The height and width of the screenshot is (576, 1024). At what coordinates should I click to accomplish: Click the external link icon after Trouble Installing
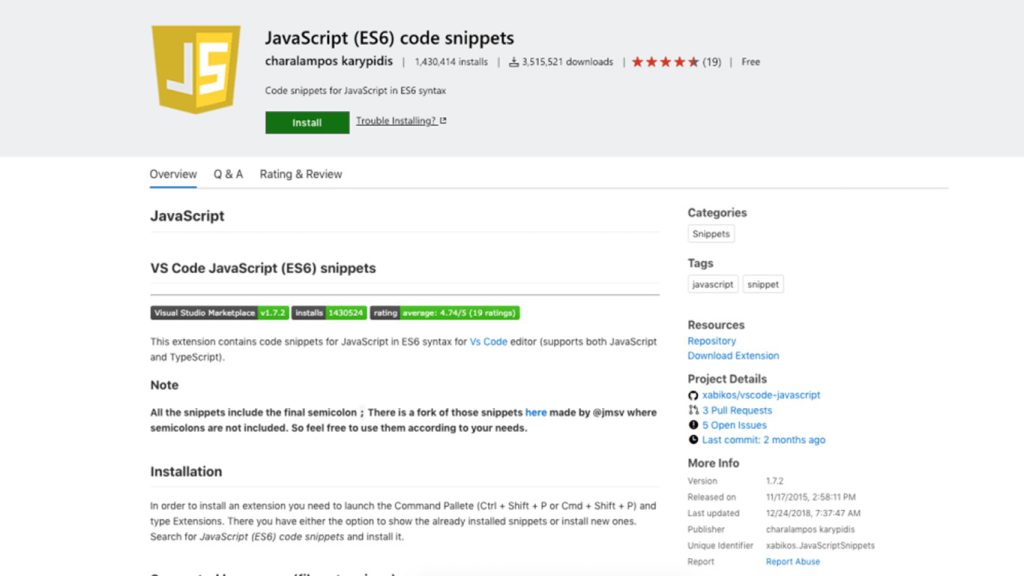(x=443, y=121)
